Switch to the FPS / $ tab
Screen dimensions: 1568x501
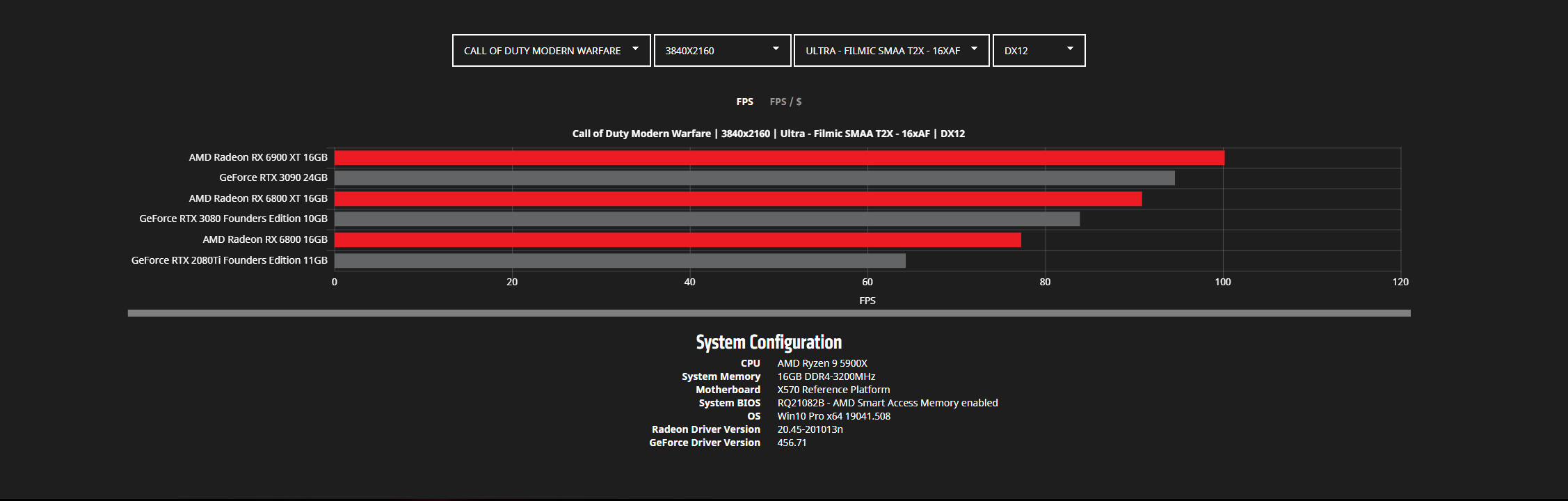[x=785, y=102]
